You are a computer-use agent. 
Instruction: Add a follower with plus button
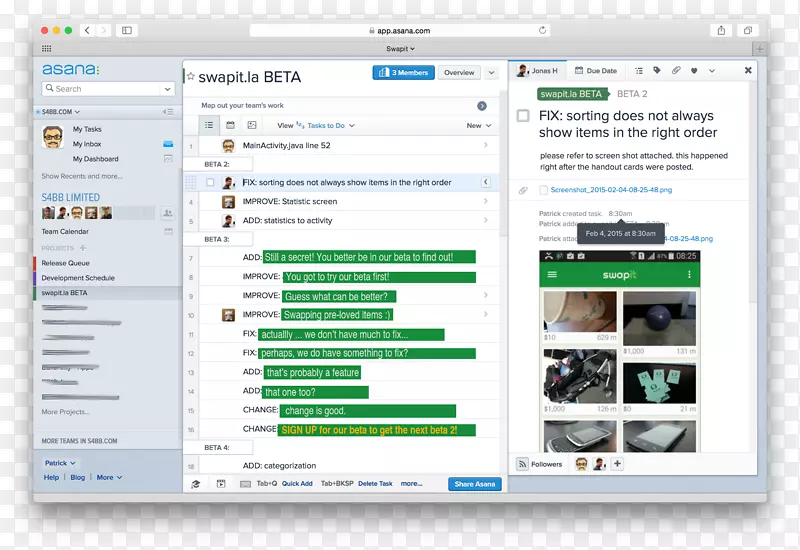[617, 464]
